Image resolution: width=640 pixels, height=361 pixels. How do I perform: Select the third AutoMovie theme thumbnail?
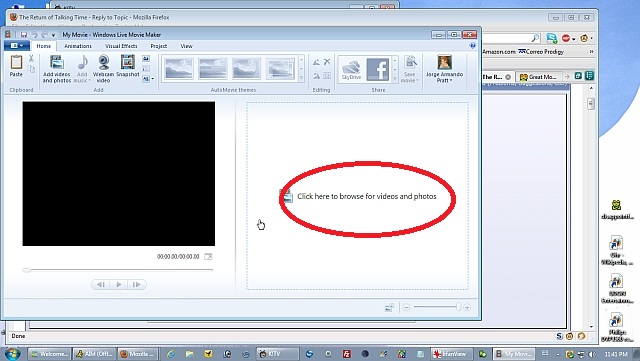click(247, 69)
